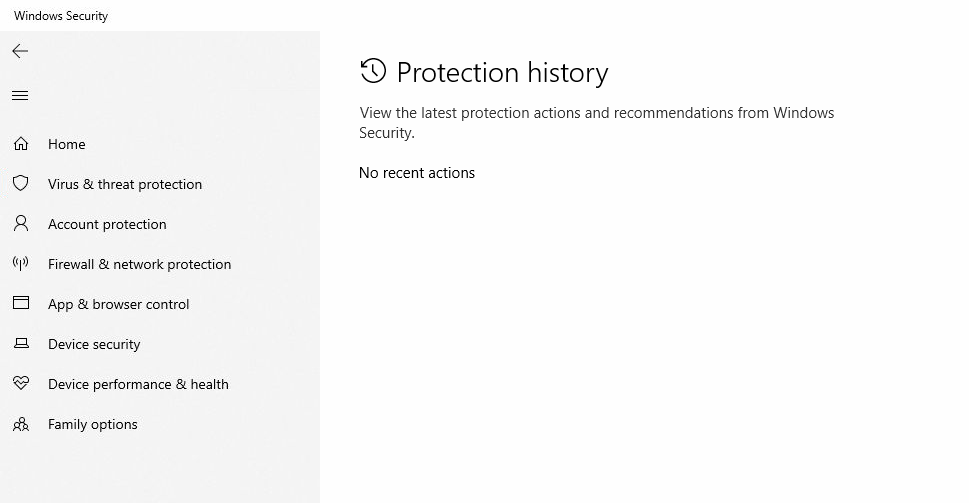Select Device security from sidebar
Viewport: 969px width, 503px height.
[x=94, y=344]
